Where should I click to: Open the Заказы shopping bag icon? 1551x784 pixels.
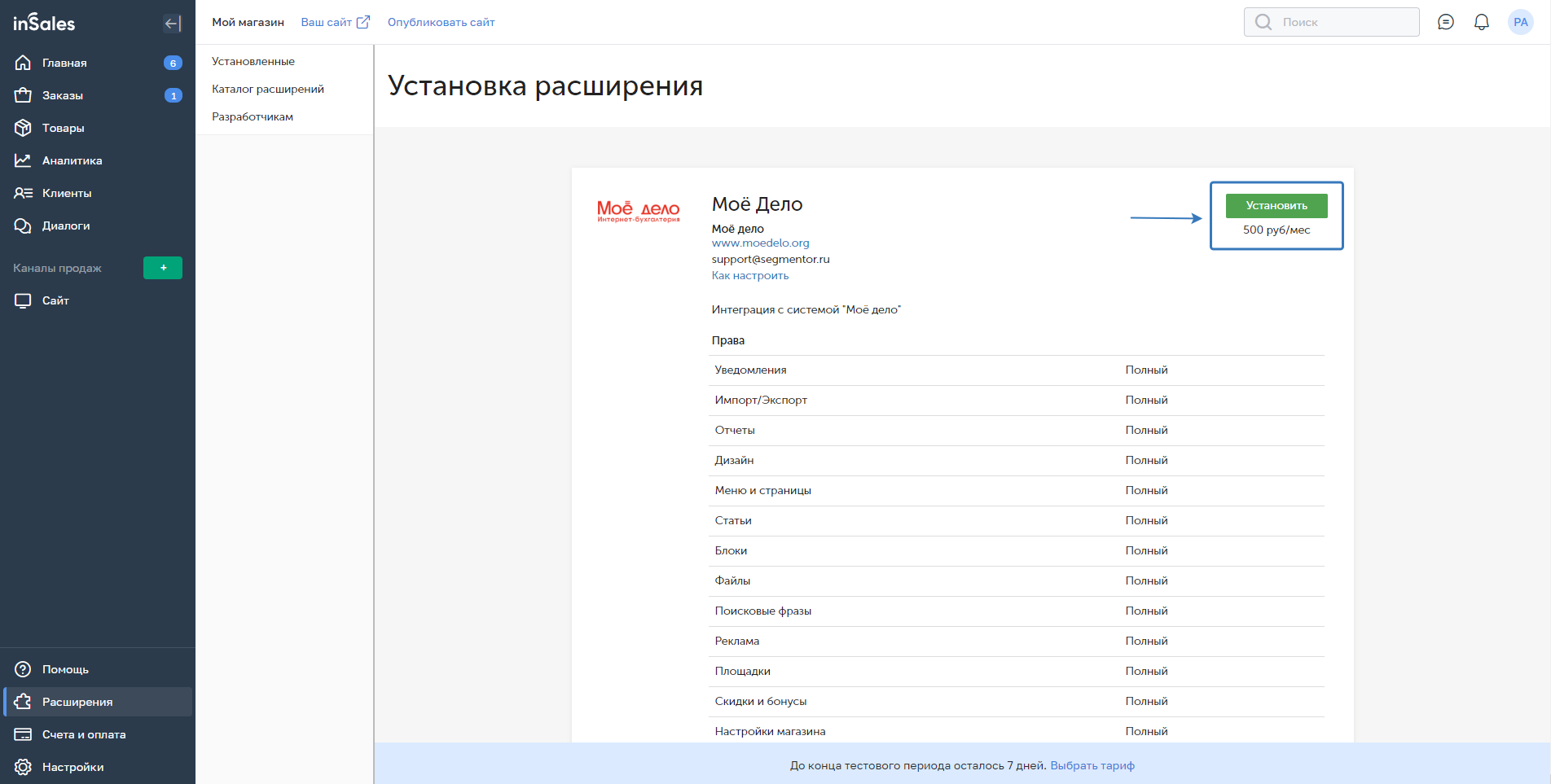click(x=23, y=95)
